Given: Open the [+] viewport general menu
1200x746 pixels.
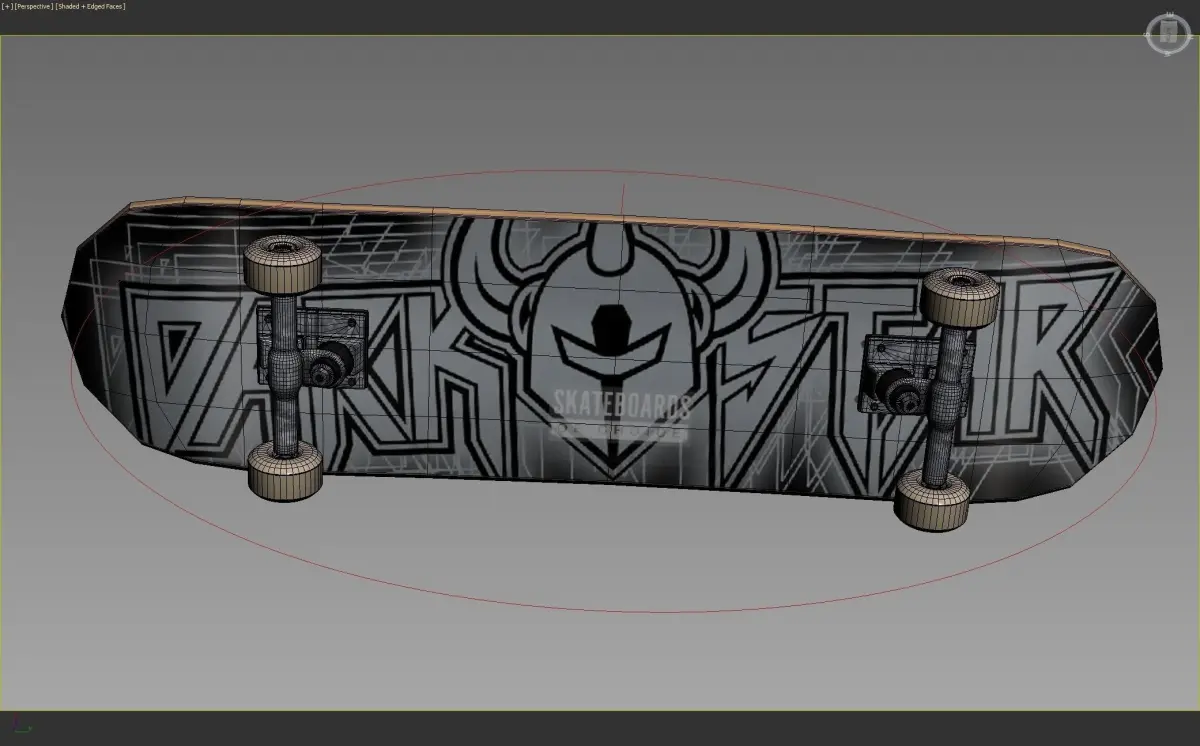Looking at the screenshot, I should tap(7, 6).
